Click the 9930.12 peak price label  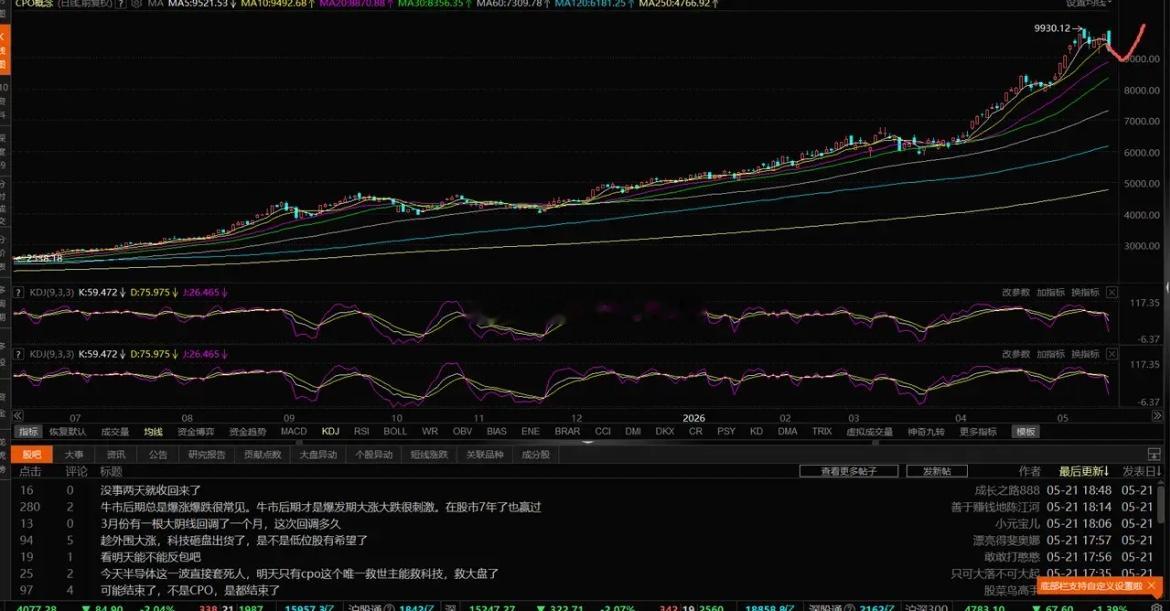point(1051,28)
